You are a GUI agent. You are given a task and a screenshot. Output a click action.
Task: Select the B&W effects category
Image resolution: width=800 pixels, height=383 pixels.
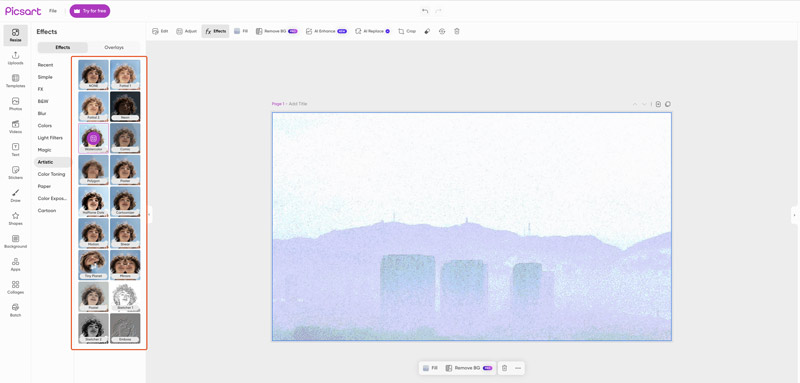click(x=42, y=101)
